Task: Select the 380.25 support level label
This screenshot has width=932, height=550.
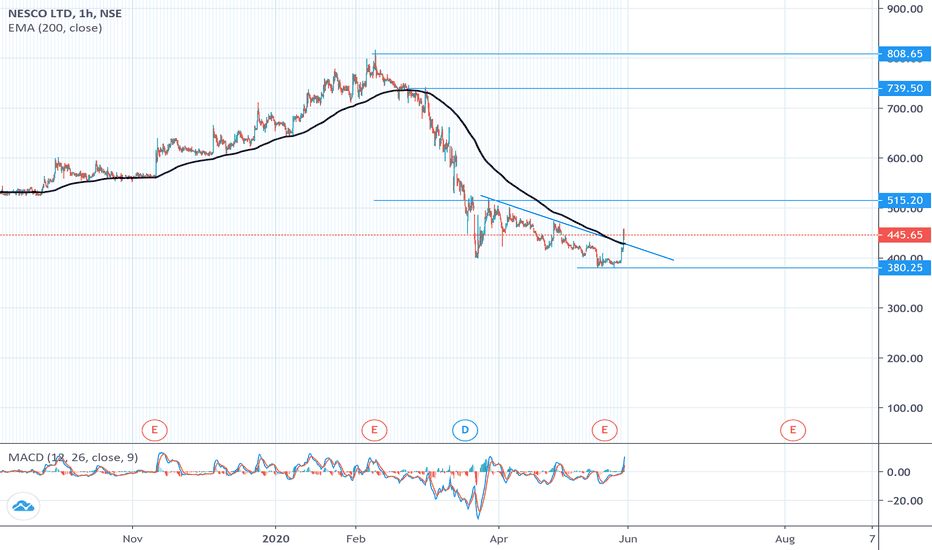Action: [x=905, y=268]
